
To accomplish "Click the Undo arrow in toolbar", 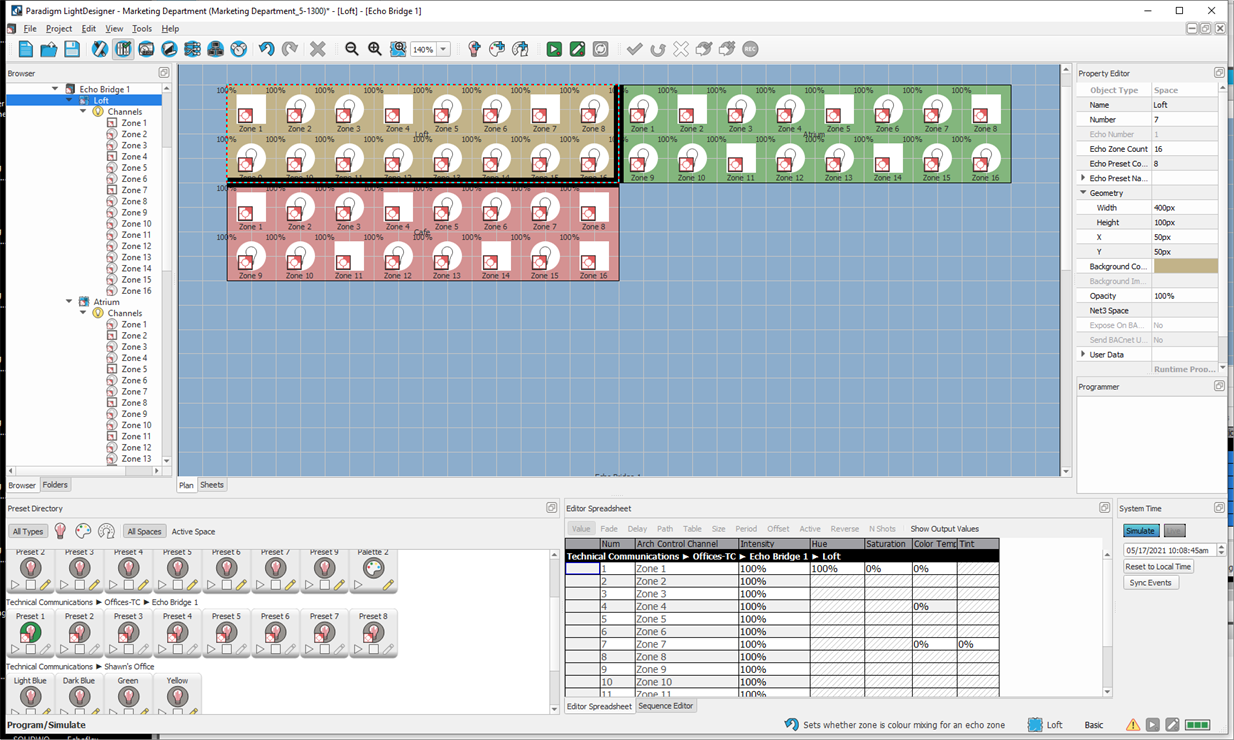I will pyautogui.click(x=266, y=49).
